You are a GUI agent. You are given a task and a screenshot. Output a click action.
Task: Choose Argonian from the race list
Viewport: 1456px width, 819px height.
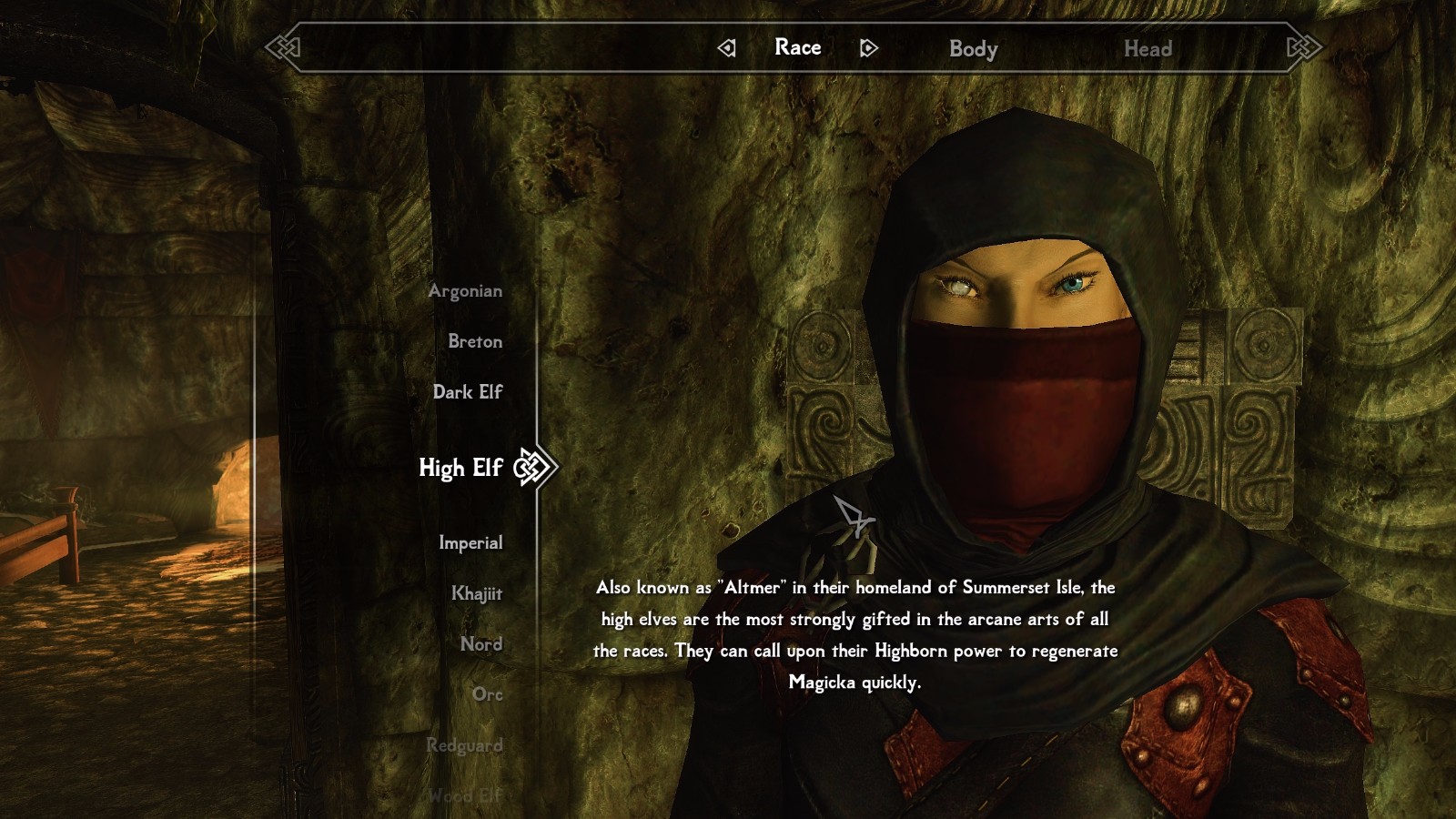[x=465, y=291]
